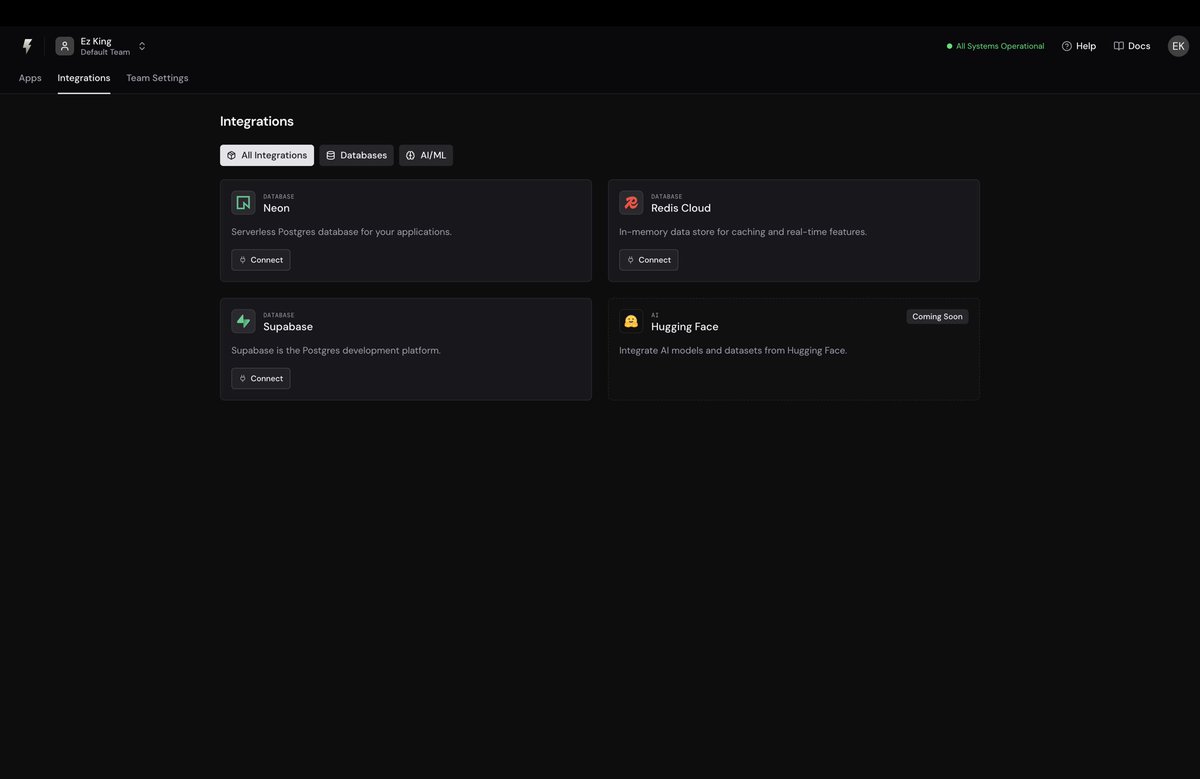Image resolution: width=1200 pixels, height=779 pixels.
Task: Go to the Team Settings tab
Action: 157,78
